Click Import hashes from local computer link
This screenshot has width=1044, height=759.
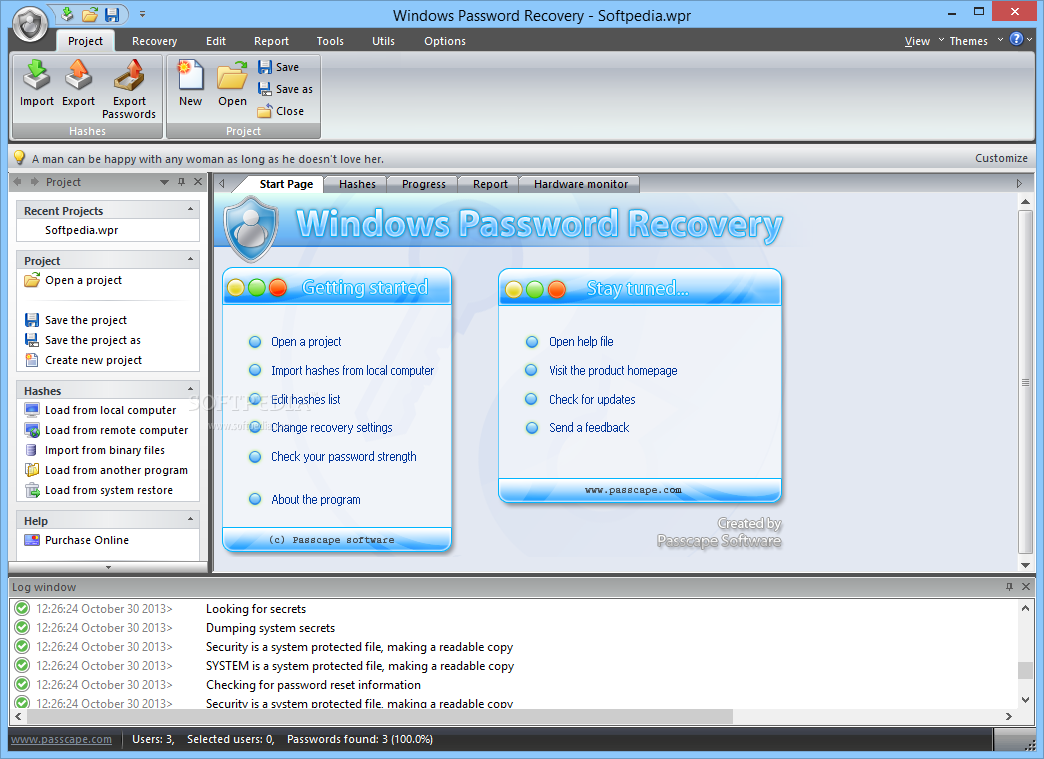(352, 371)
